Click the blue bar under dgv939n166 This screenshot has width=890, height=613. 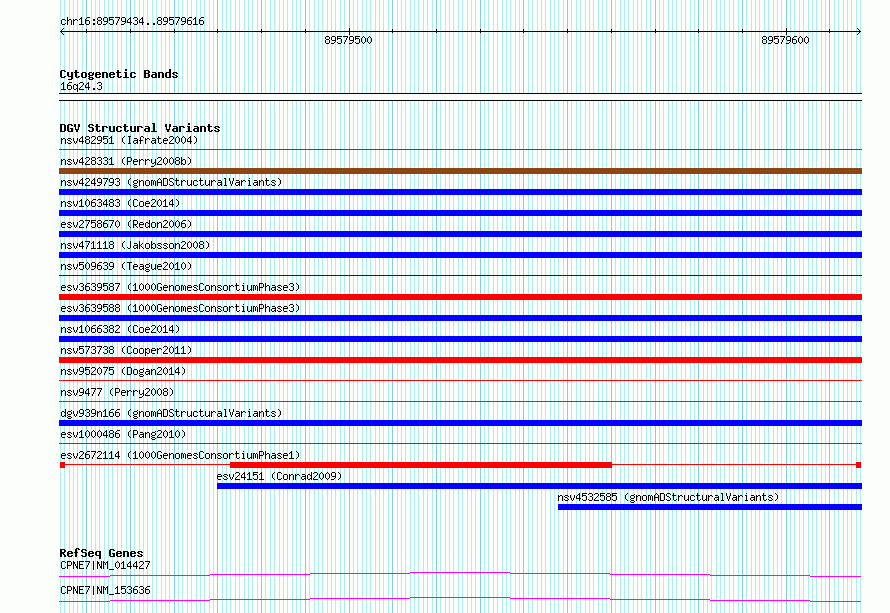460,423
